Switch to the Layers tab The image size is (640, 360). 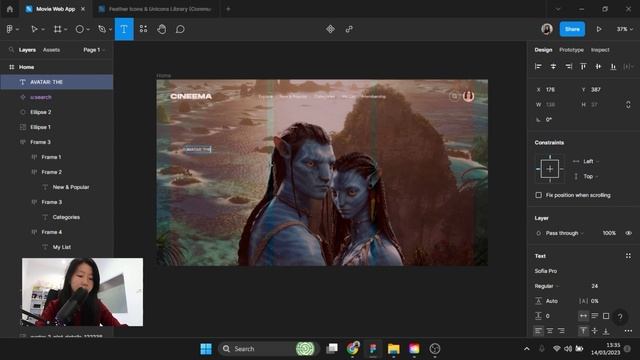point(27,50)
